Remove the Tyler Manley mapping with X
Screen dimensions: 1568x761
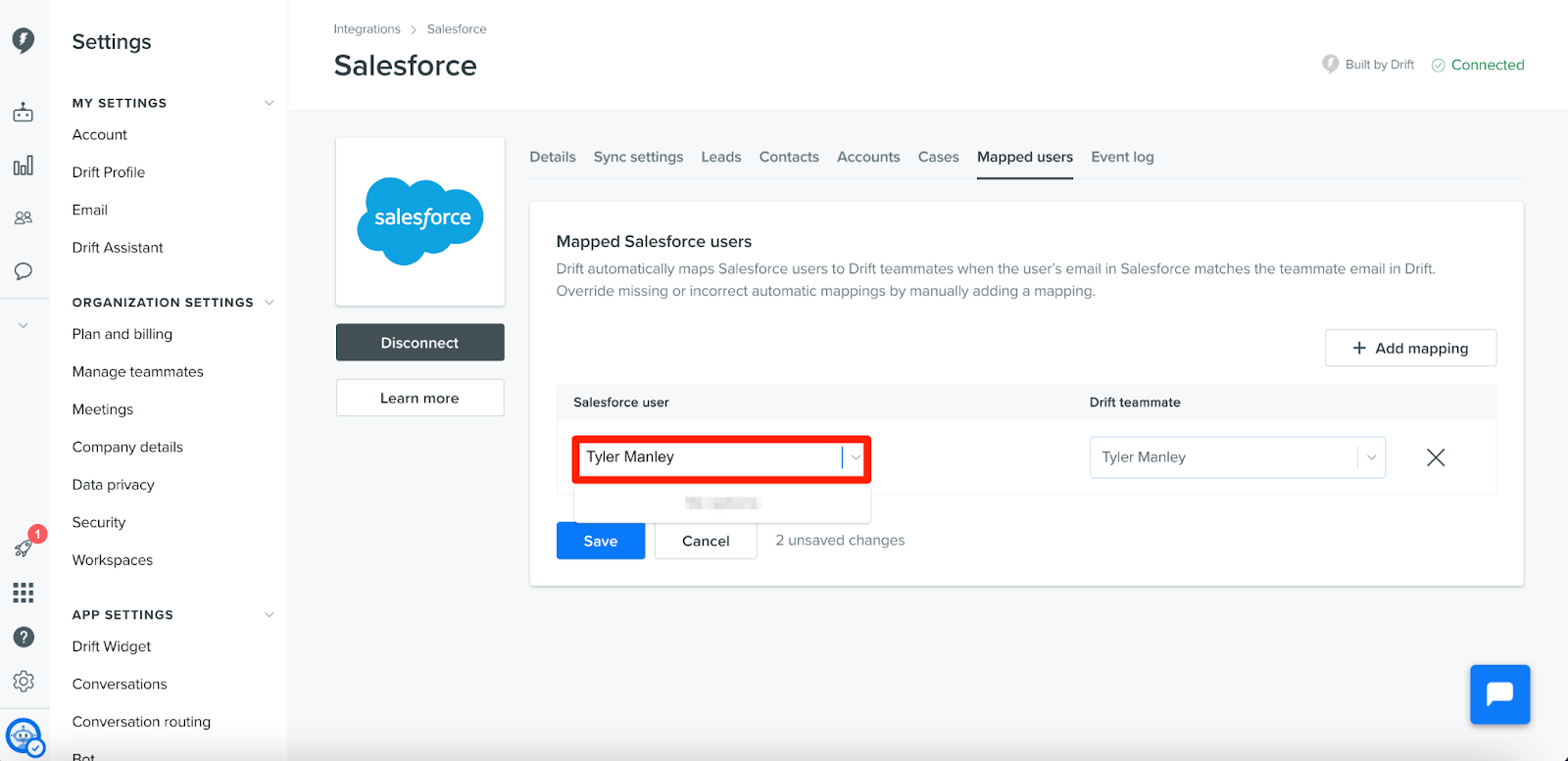click(x=1436, y=457)
